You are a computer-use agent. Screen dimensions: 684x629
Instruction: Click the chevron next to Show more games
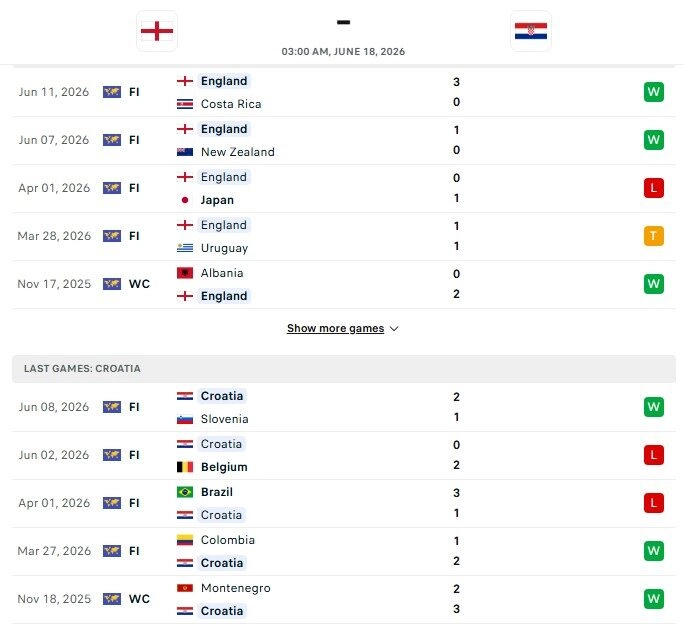(x=394, y=328)
